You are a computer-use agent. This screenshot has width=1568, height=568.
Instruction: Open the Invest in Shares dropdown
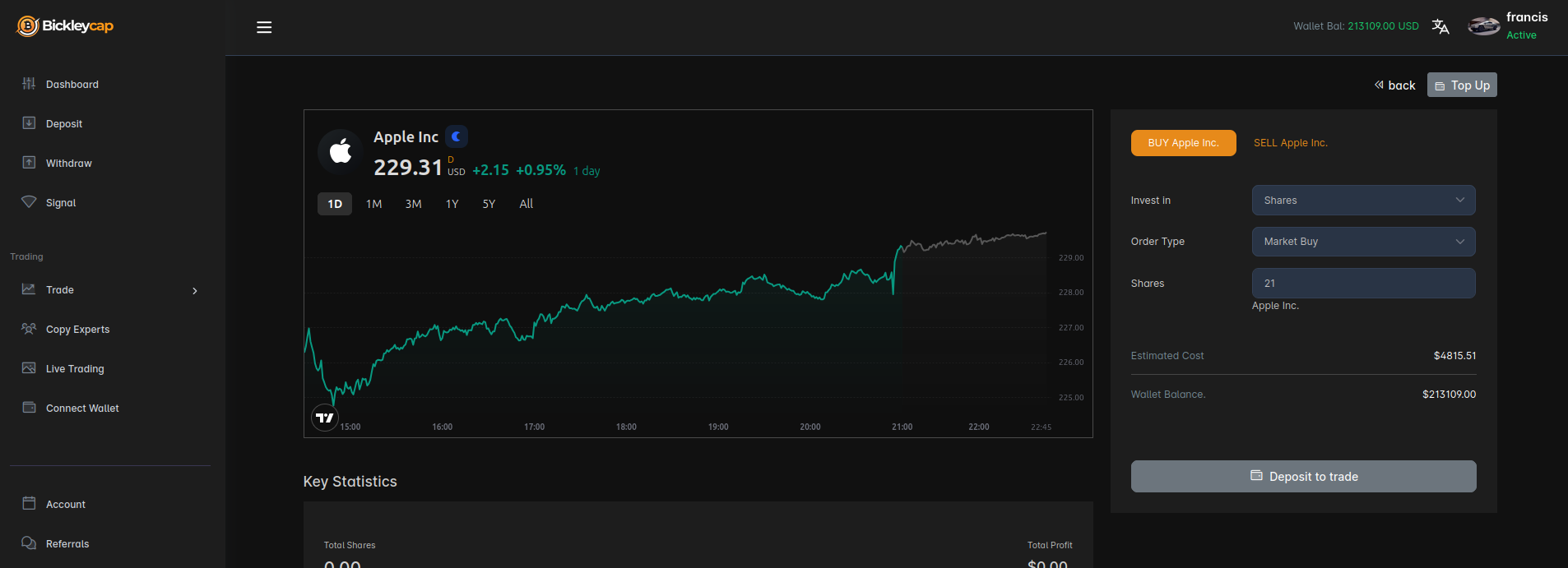pos(1363,201)
